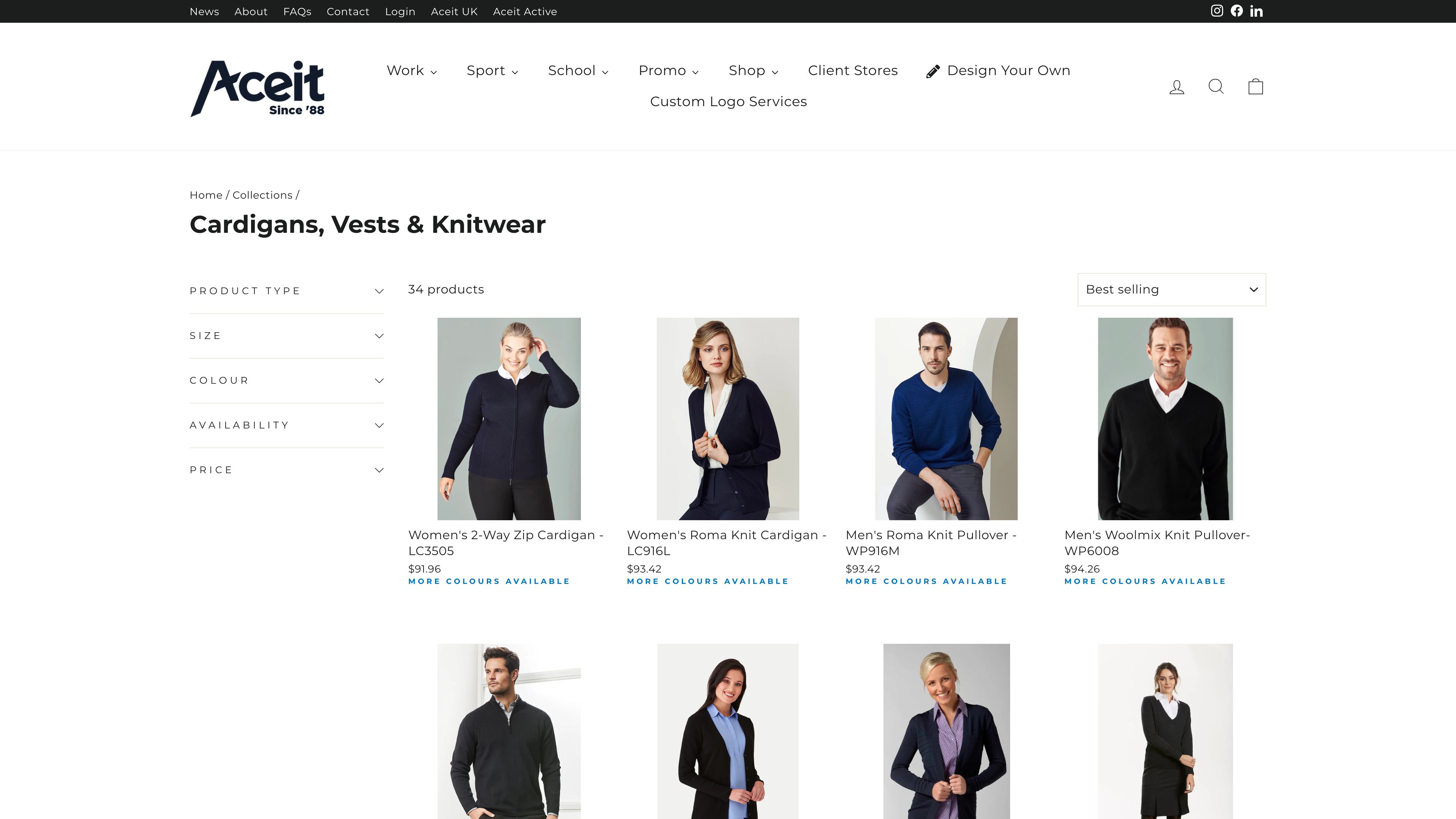Open the Facebook page via its icon
1456x819 pixels.
1237,10
